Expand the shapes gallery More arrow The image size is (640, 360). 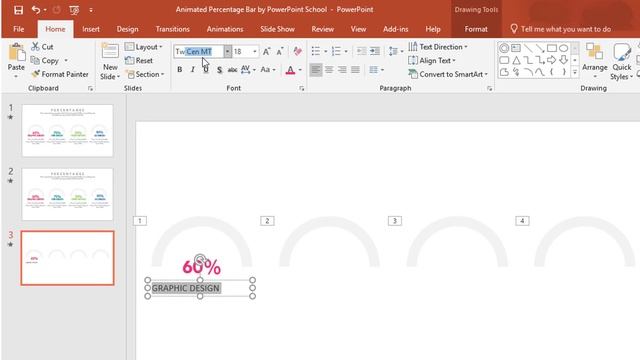575,72
